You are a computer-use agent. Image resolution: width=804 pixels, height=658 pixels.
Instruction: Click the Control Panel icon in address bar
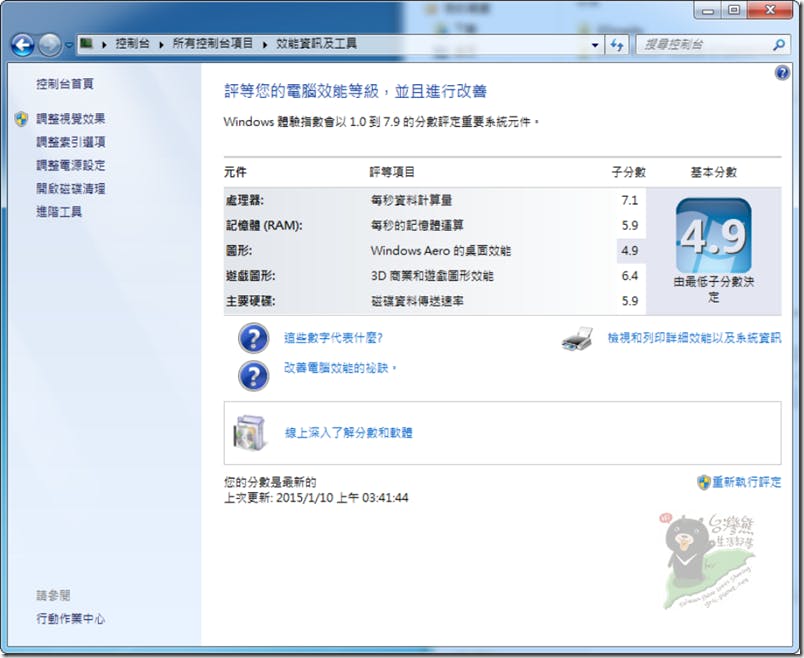point(86,44)
